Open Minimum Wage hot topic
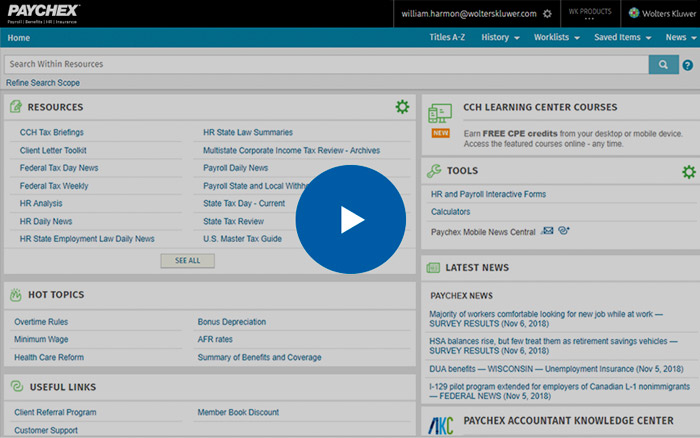The width and height of the screenshot is (700, 438). tap(41, 339)
